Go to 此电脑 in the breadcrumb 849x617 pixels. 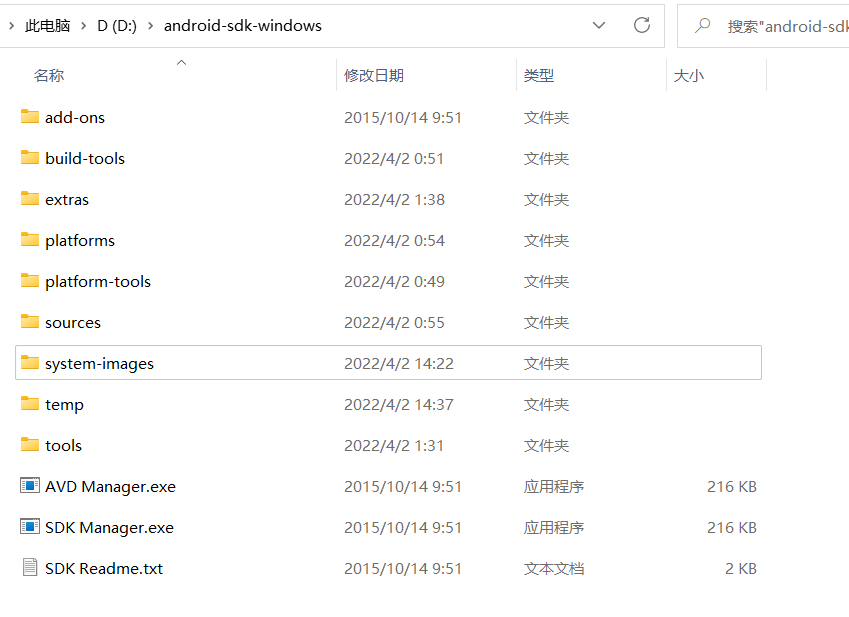point(48,25)
